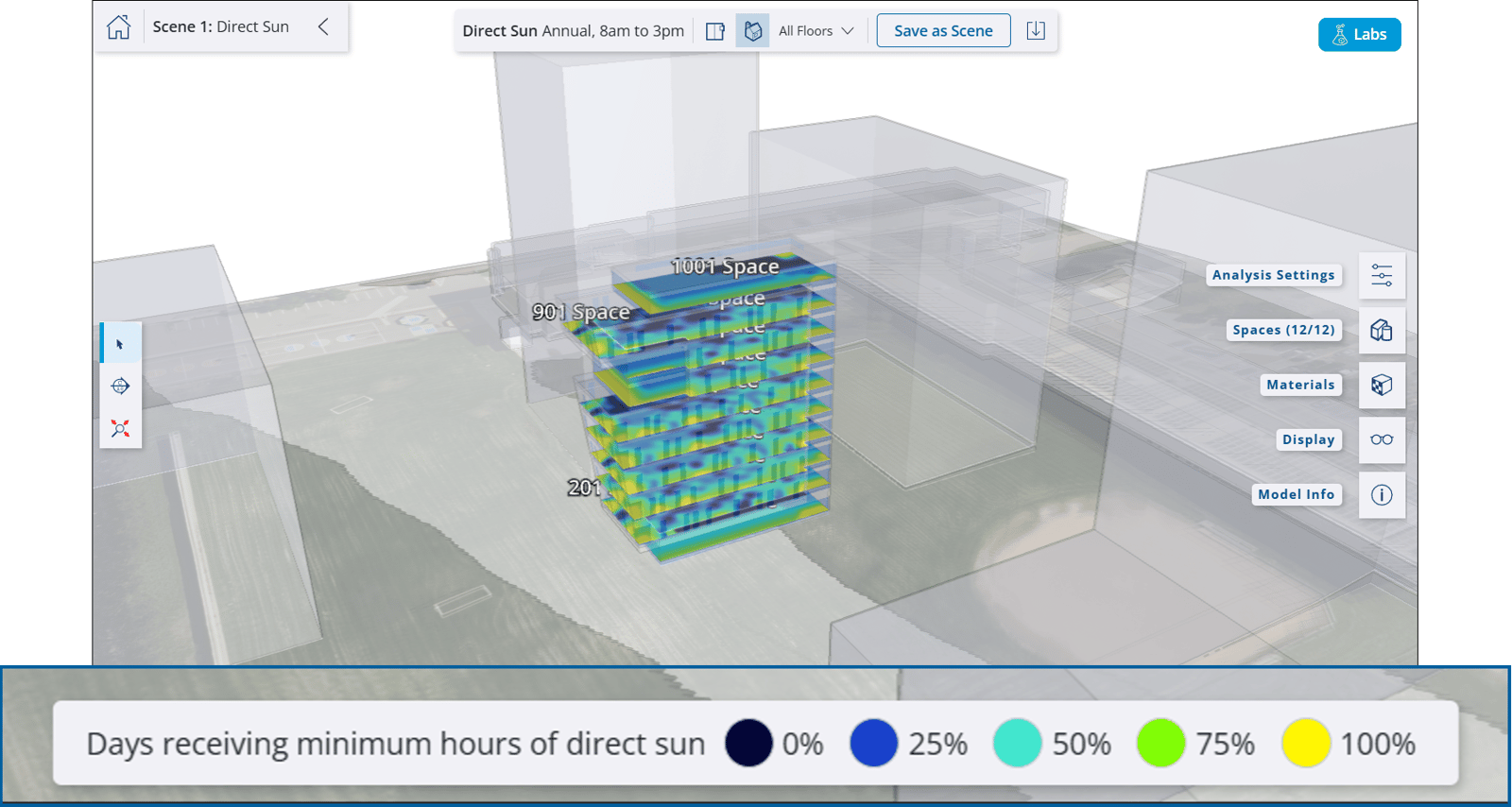Toggle the 3D model view icon
The image size is (1512, 807).
coord(753,31)
